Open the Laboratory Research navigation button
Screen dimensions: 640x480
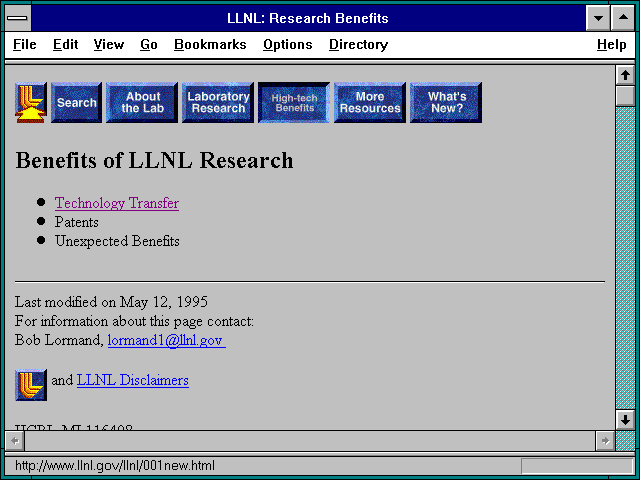point(218,102)
